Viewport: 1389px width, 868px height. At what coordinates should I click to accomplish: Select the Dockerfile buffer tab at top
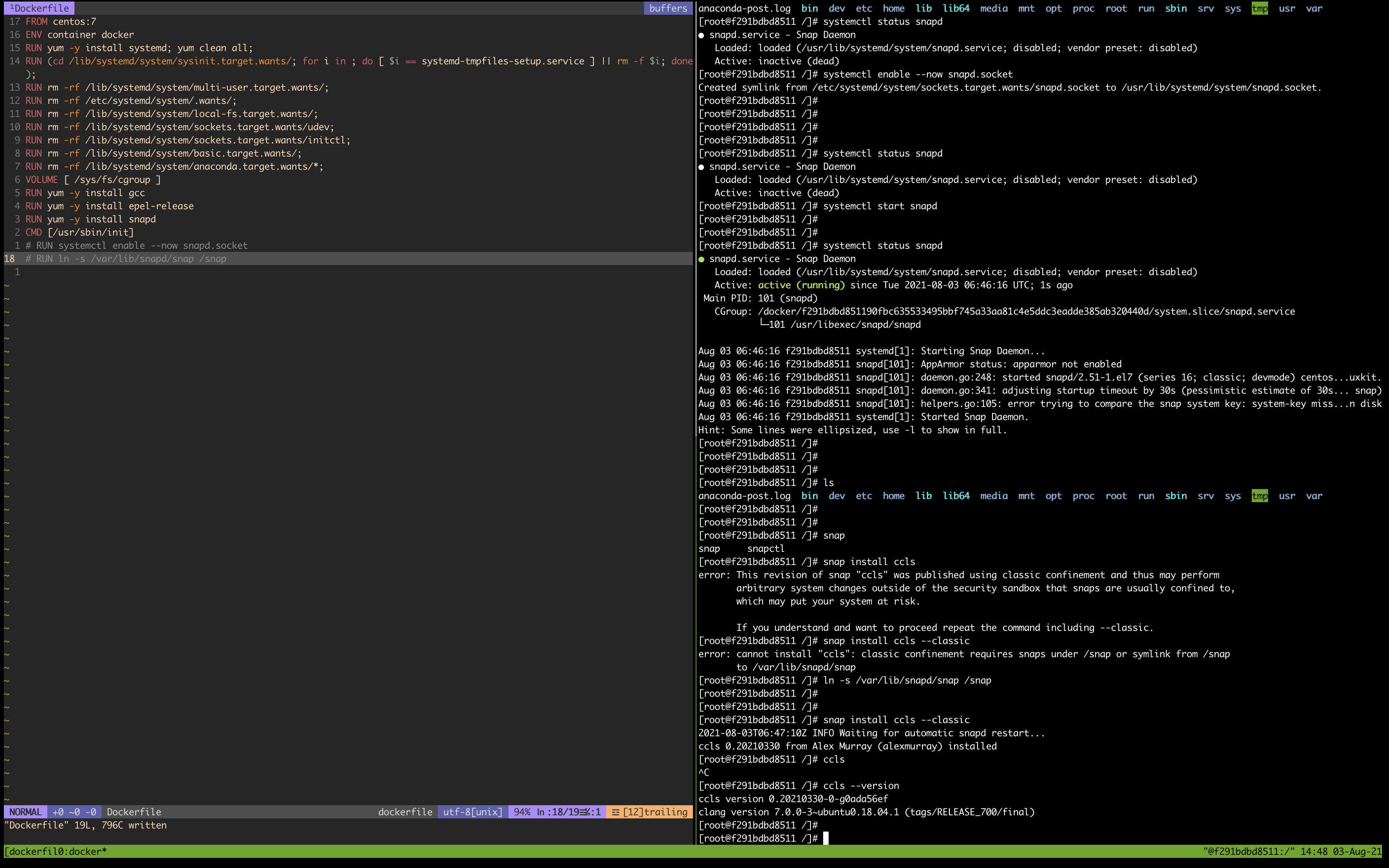39,8
